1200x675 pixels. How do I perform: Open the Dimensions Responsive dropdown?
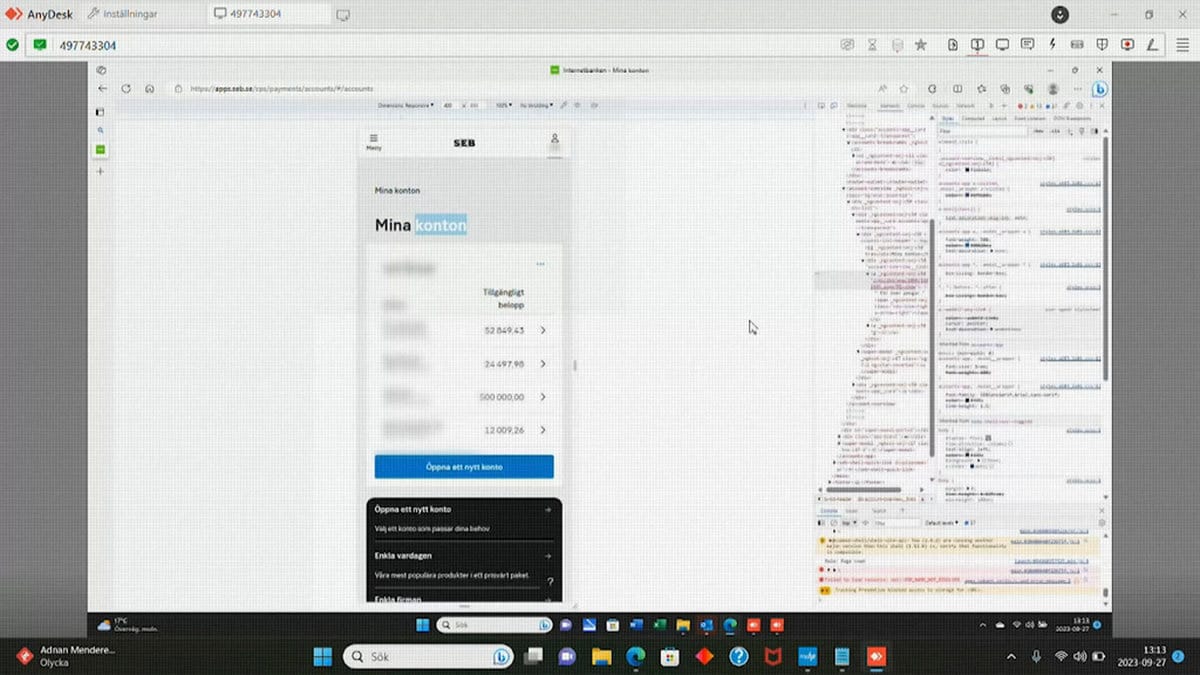pos(408,104)
